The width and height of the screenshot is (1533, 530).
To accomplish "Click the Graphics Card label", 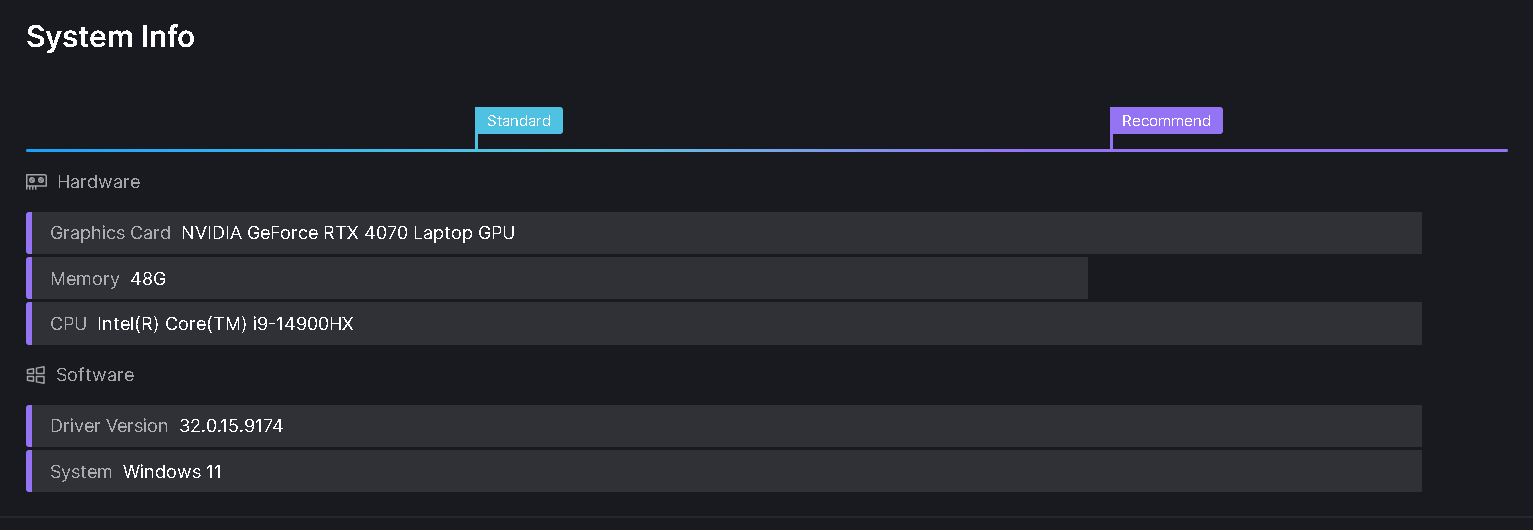I will 110,233.
